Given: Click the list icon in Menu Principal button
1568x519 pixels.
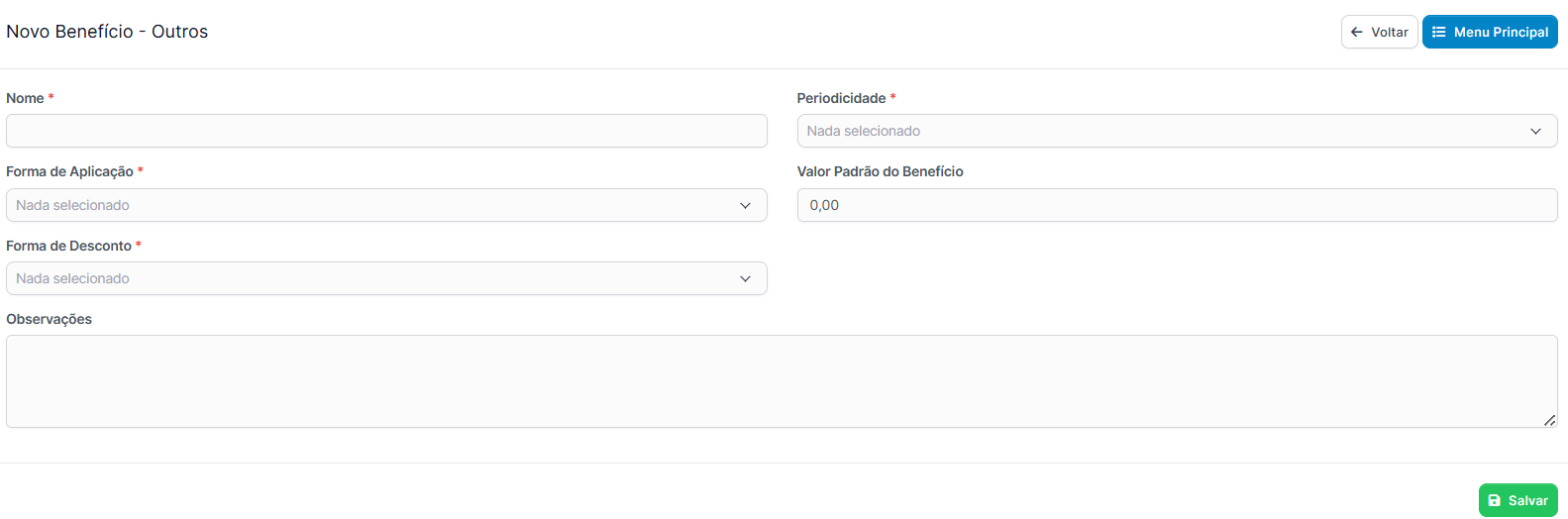Looking at the screenshot, I should pos(1439,32).
